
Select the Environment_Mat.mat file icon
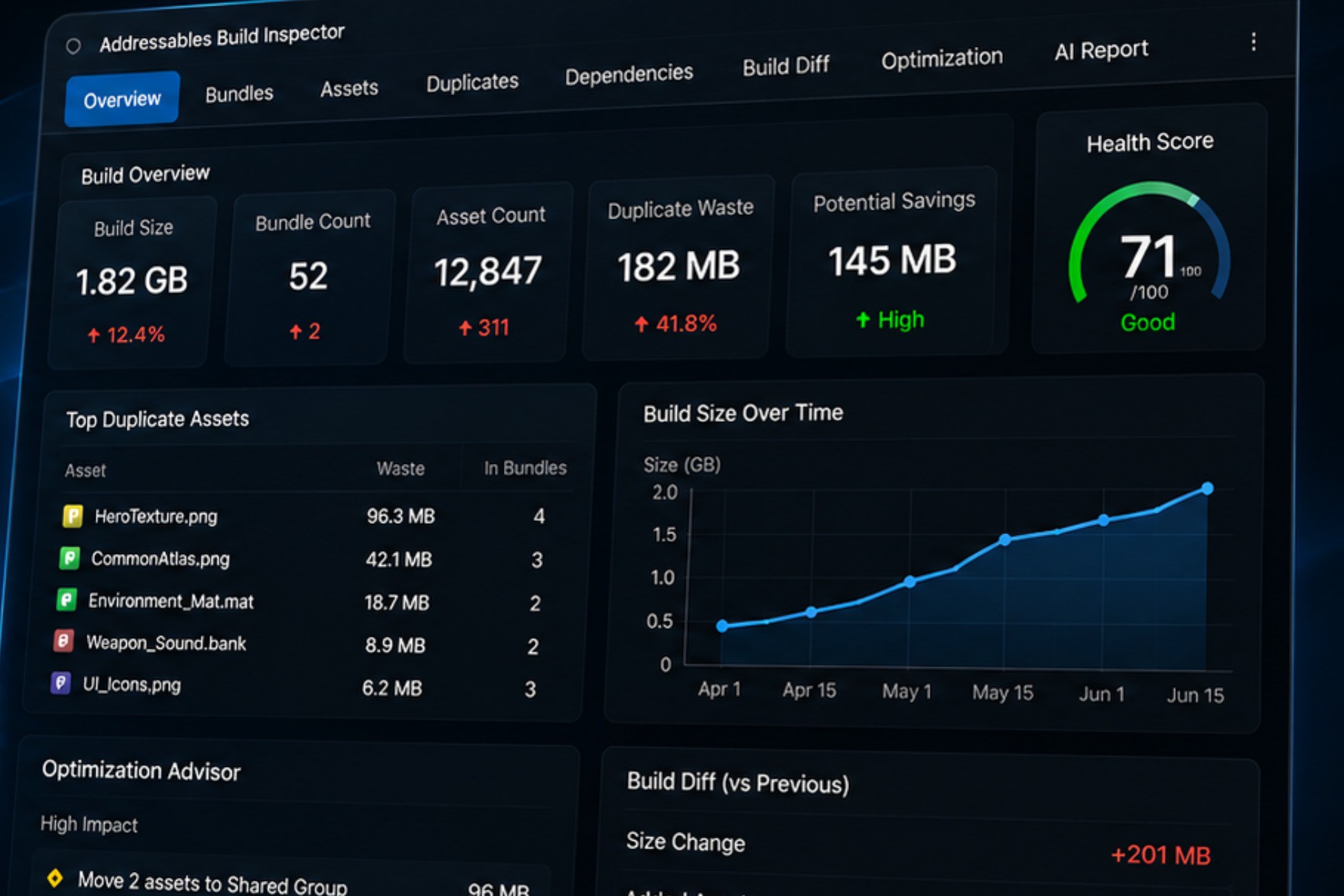tap(66, 600)
